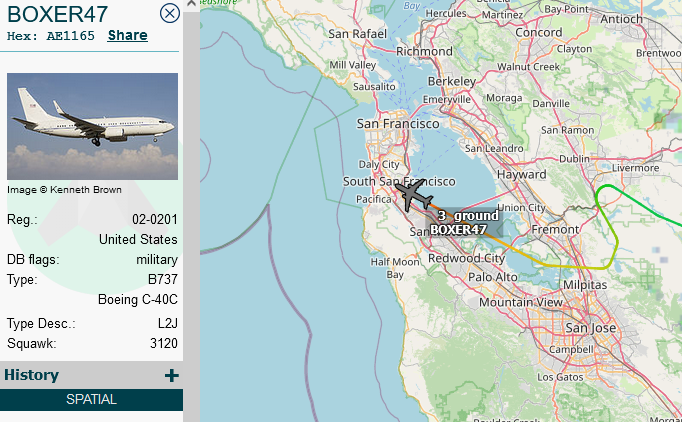Click the BOXER47 callsign heading
Viewport: 682px width, 422px height.
click(57, 14)
